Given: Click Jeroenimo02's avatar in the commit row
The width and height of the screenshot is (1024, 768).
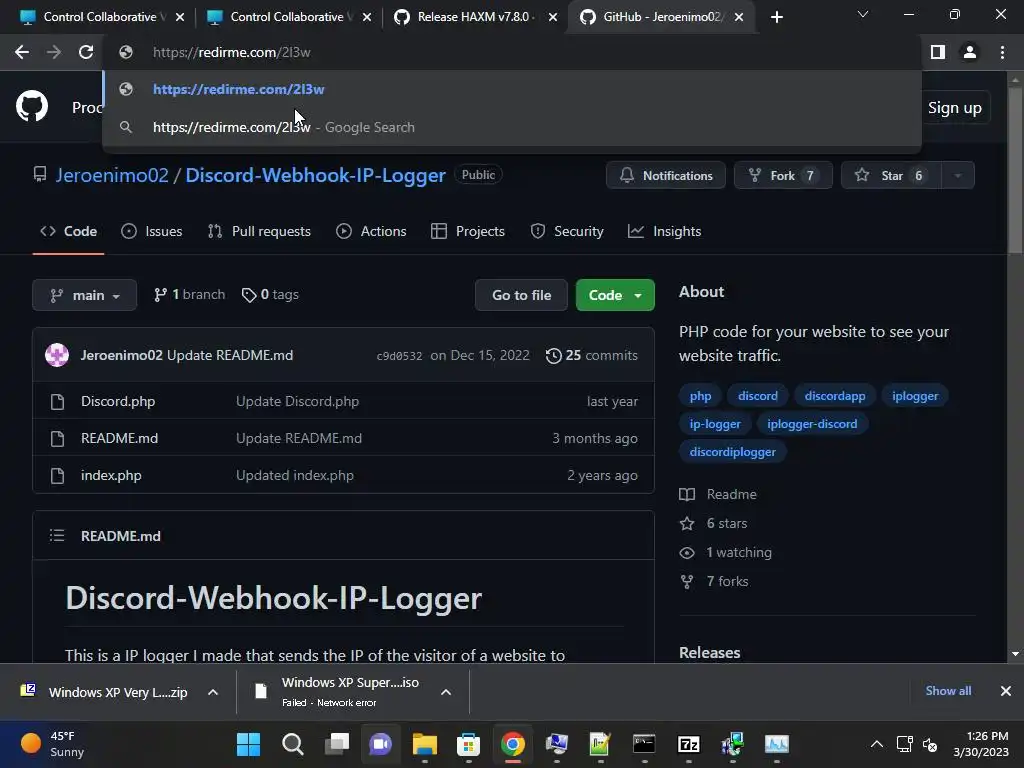Looking at the screenshot, I should (x=57, y=355).
